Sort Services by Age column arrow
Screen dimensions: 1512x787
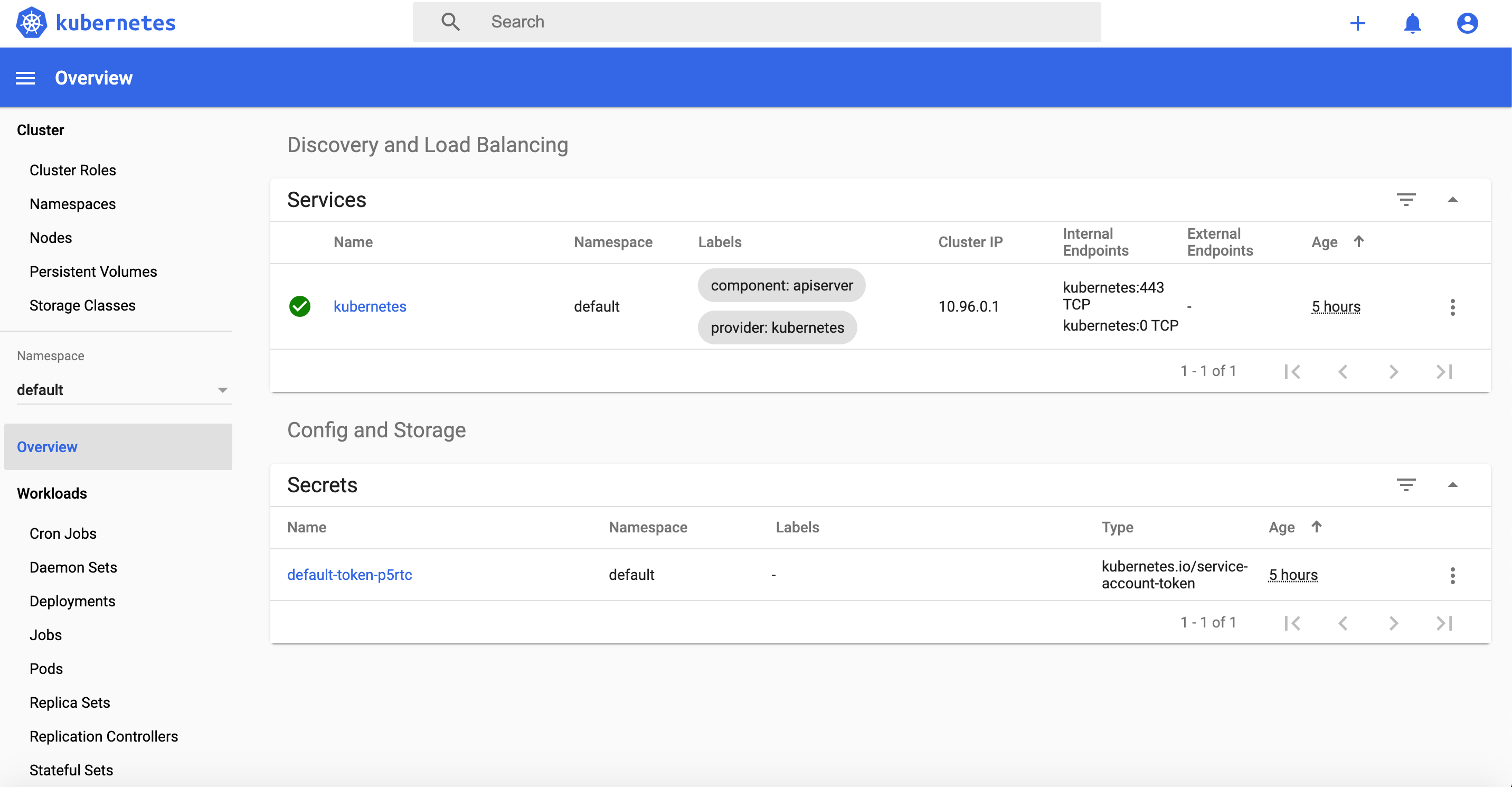tap(1358, 241)
